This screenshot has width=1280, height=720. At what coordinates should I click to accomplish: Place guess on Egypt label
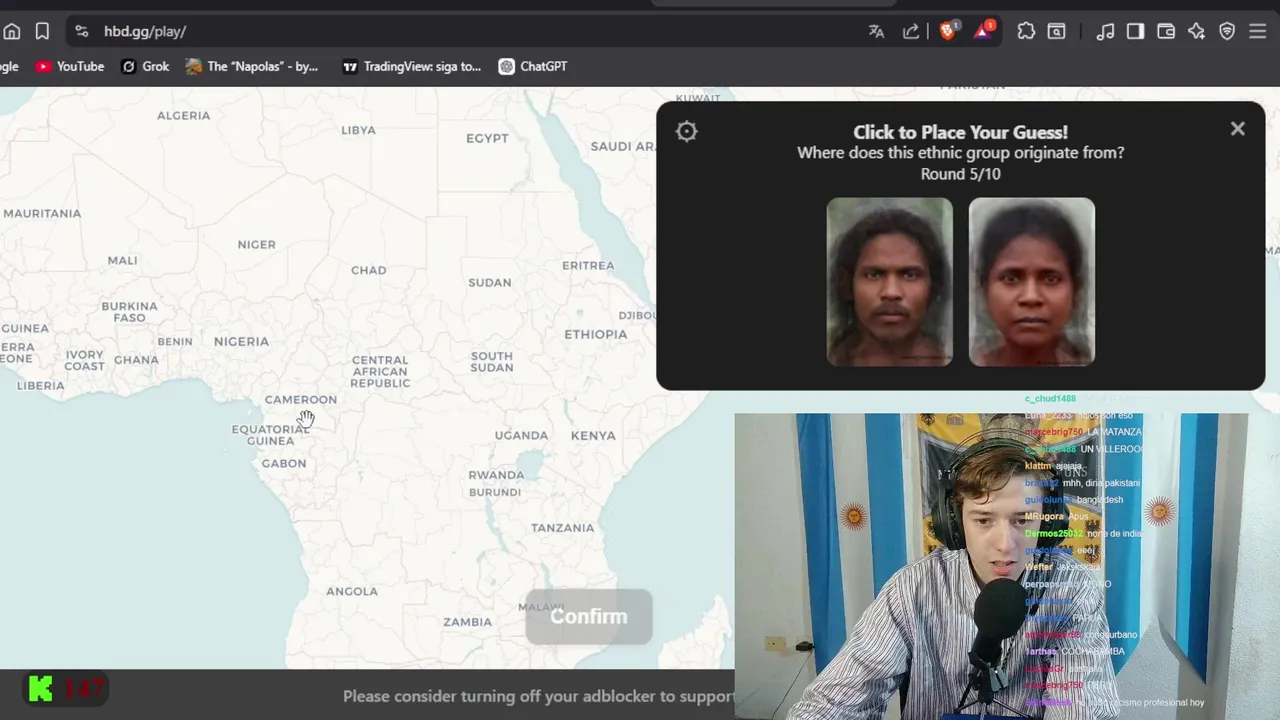[487, 138]
